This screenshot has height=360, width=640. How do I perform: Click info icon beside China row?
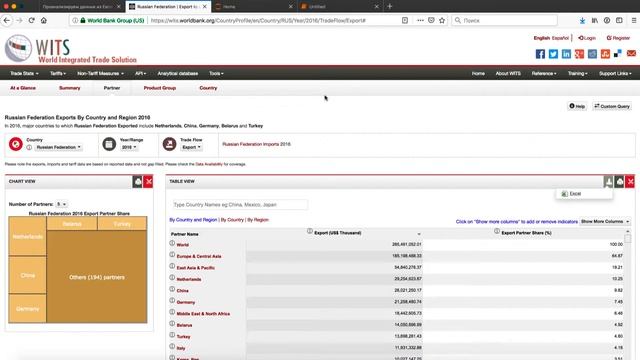(172, 289)
